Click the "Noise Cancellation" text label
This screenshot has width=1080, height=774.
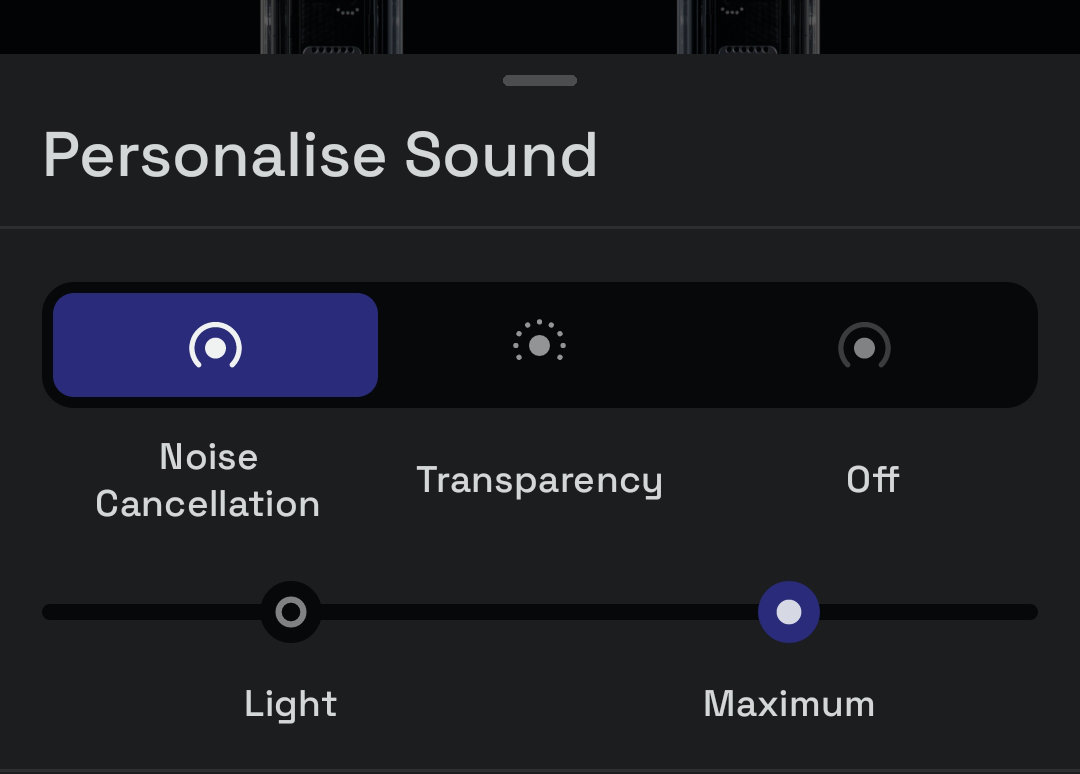[208, 481]
